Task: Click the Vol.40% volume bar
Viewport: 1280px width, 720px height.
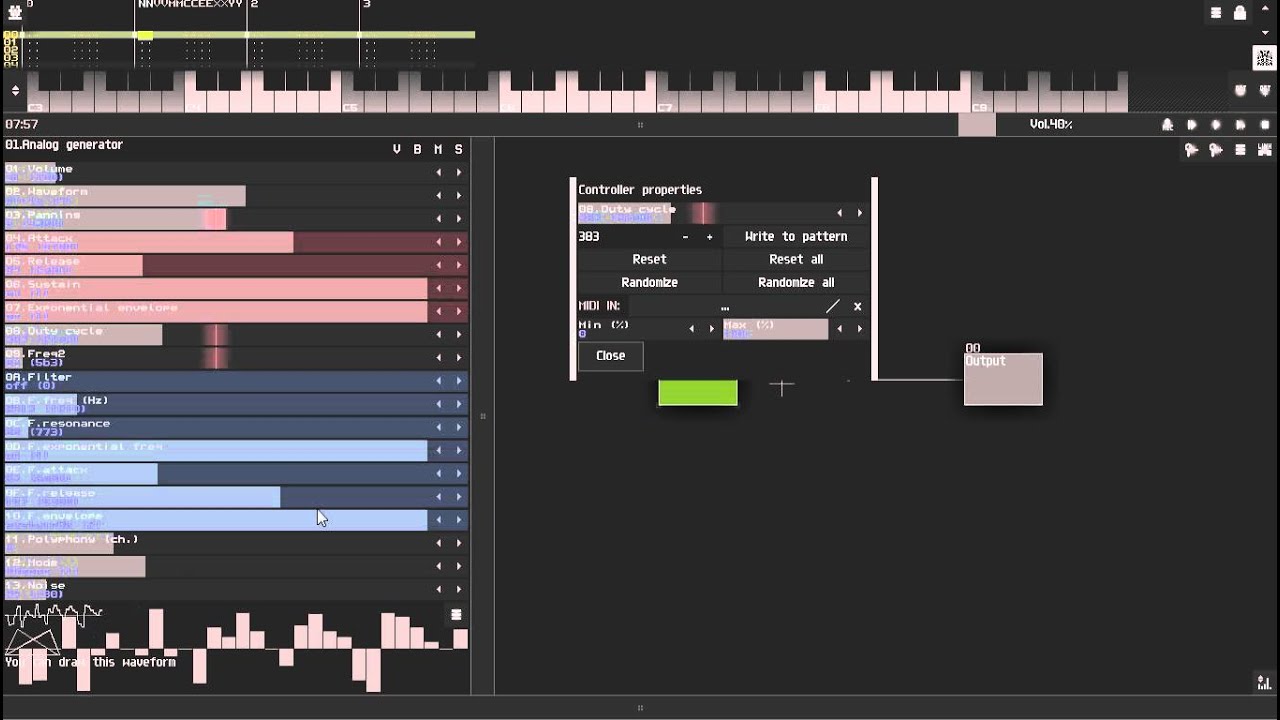Action: [x=1051, y=125]
